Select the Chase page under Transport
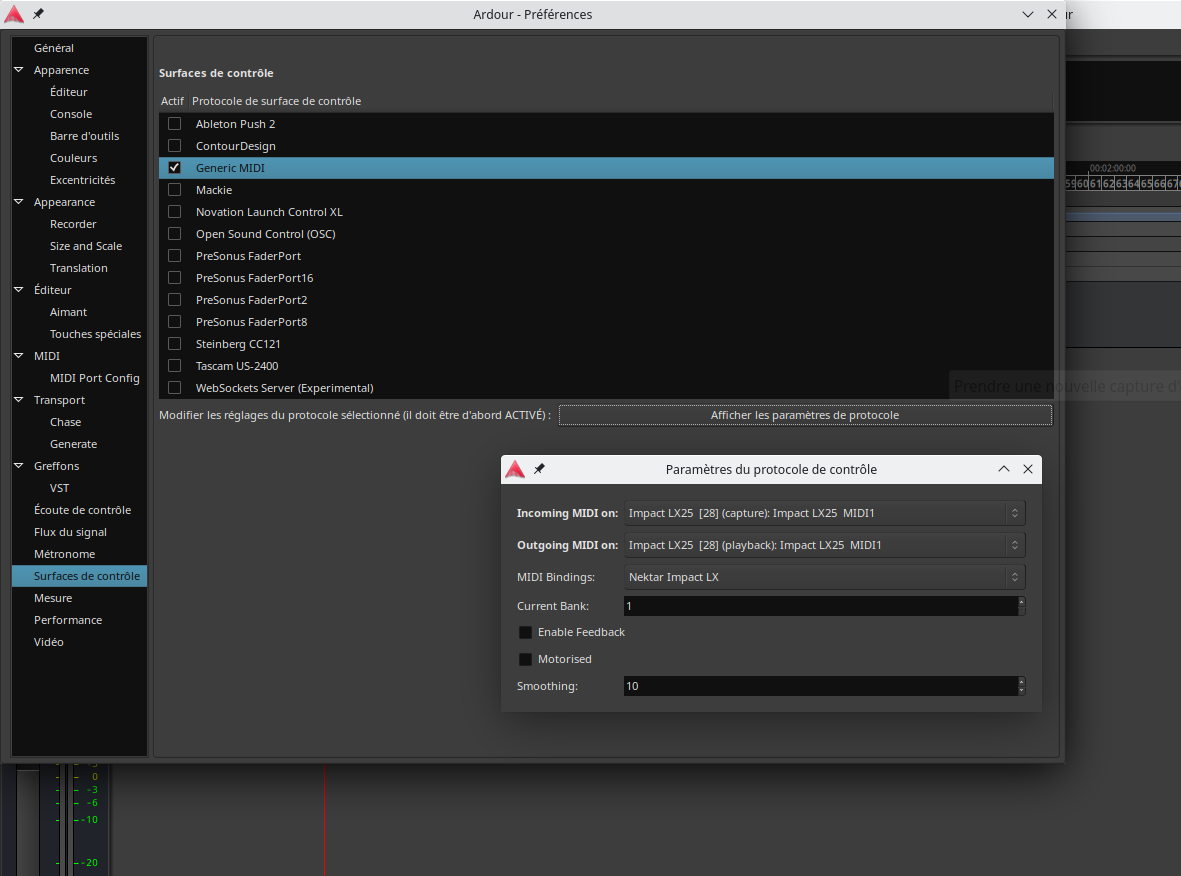 click(66, 422)
